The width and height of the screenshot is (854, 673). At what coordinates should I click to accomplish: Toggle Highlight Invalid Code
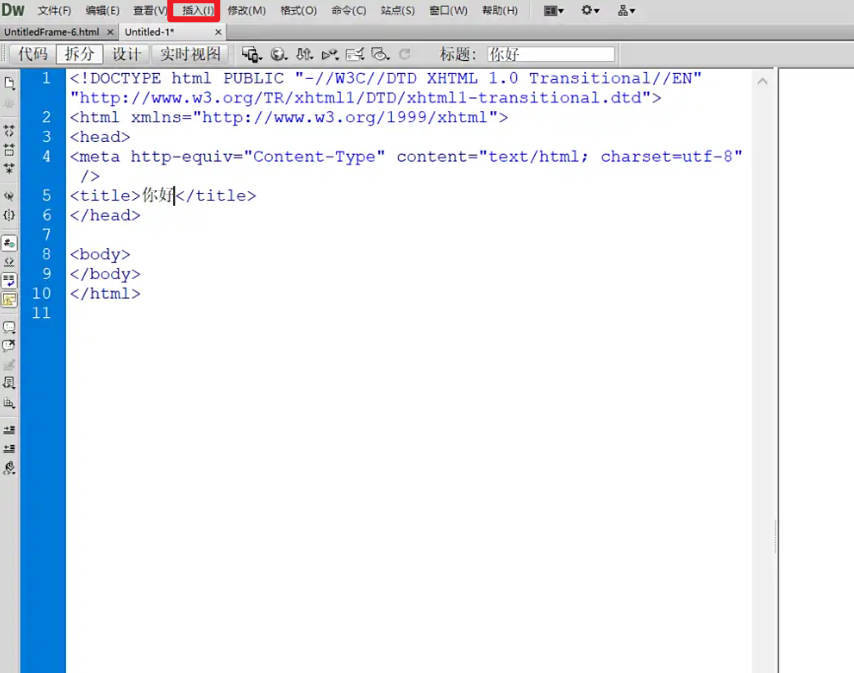[x=9, y=262]
